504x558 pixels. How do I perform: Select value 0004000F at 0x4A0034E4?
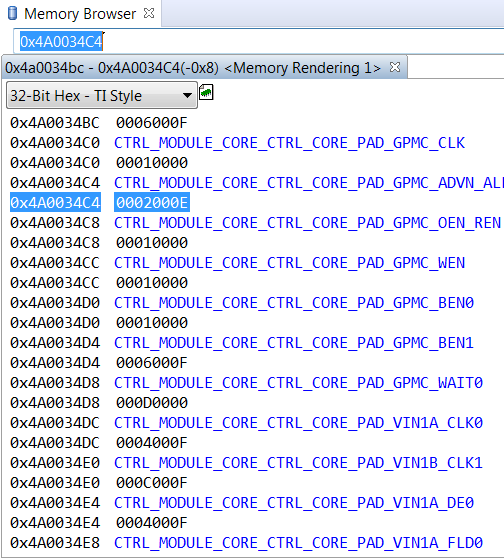pos(152,523)
